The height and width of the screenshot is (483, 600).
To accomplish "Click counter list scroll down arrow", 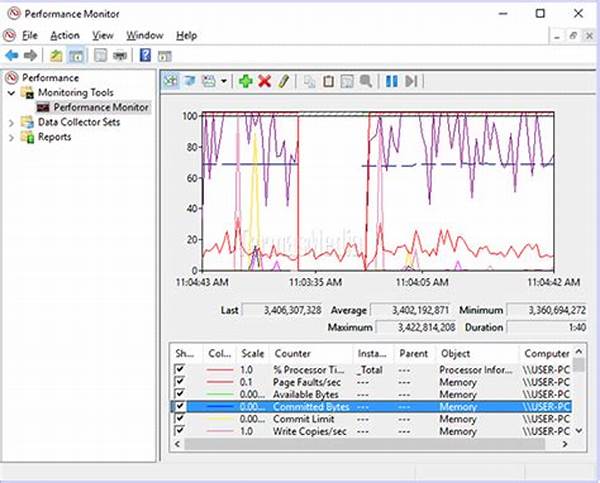I will pyautogui.click(x=579, y=431).
